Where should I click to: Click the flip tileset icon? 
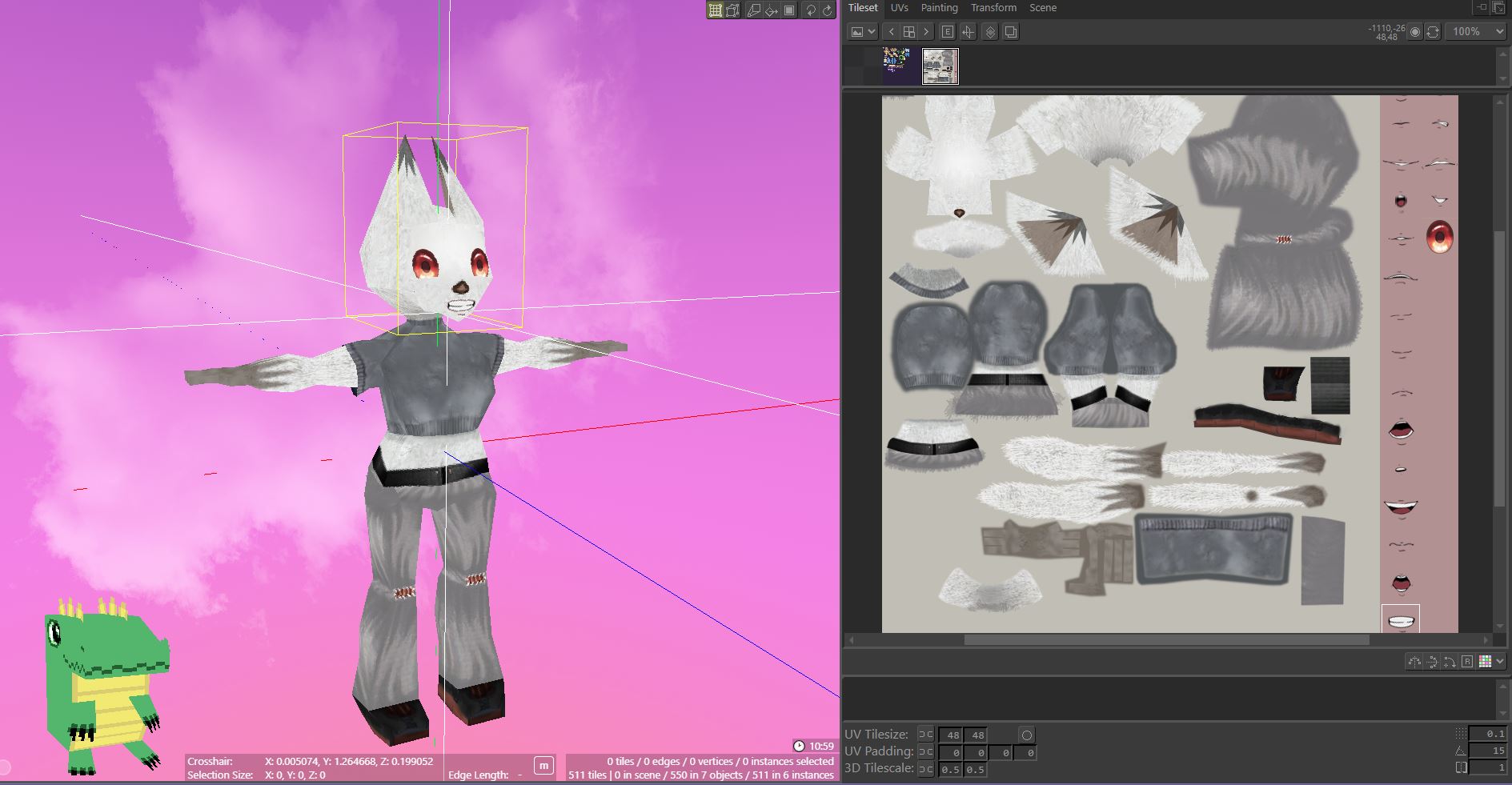pyautogui.click(x=969, y=32)
